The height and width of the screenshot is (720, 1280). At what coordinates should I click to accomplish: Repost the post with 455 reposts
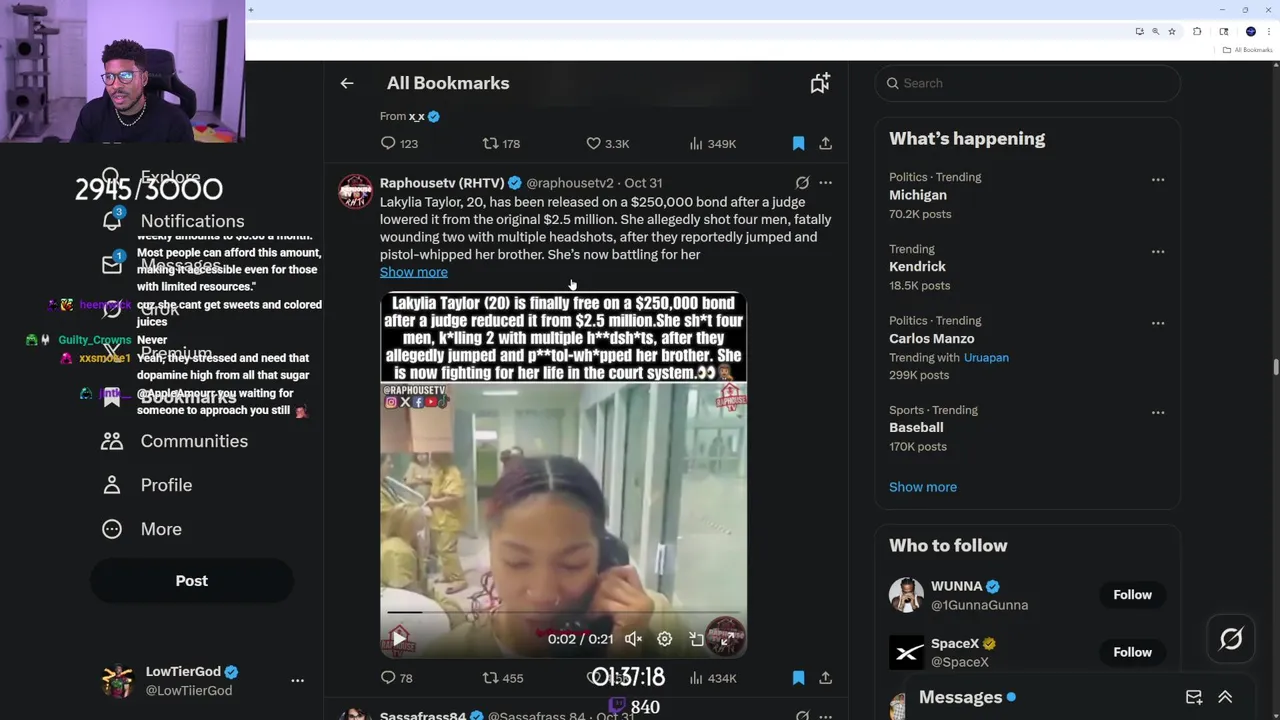tap(503, 678)
